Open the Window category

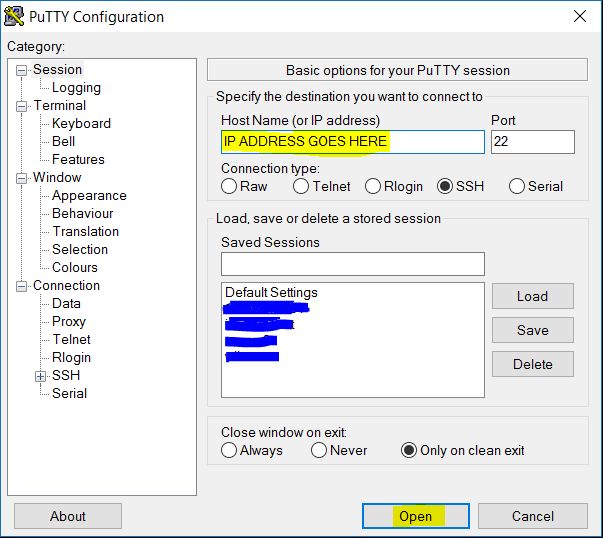point(57,177)
